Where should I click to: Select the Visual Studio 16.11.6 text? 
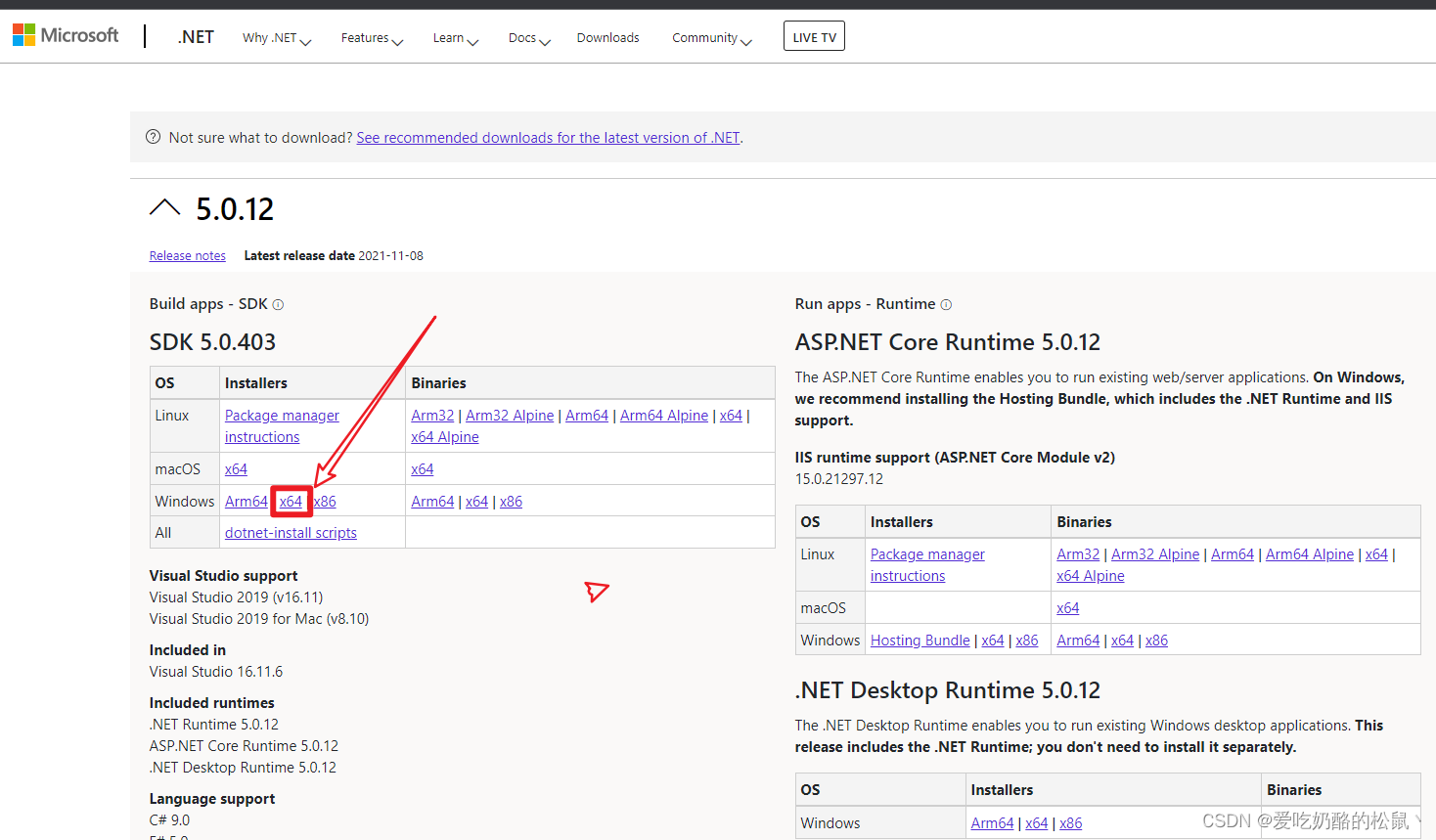point(216,672)
